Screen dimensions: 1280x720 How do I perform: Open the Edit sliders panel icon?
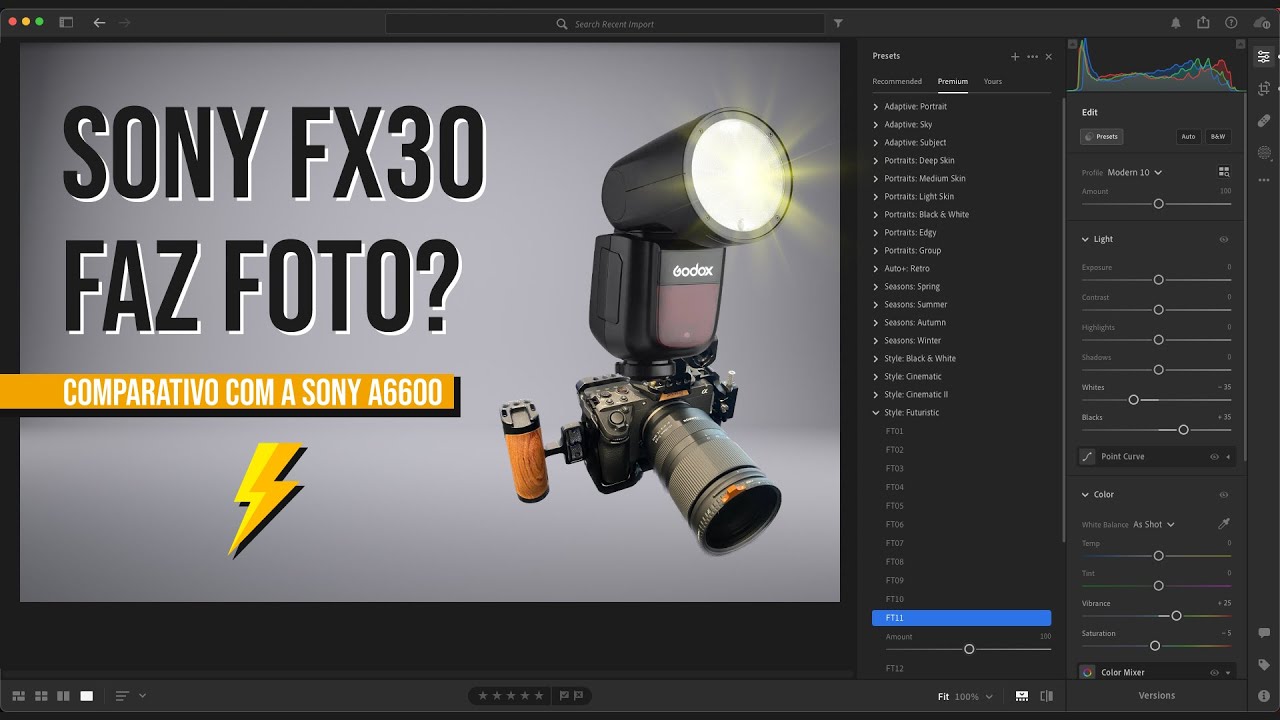[x=1264, y=57]
